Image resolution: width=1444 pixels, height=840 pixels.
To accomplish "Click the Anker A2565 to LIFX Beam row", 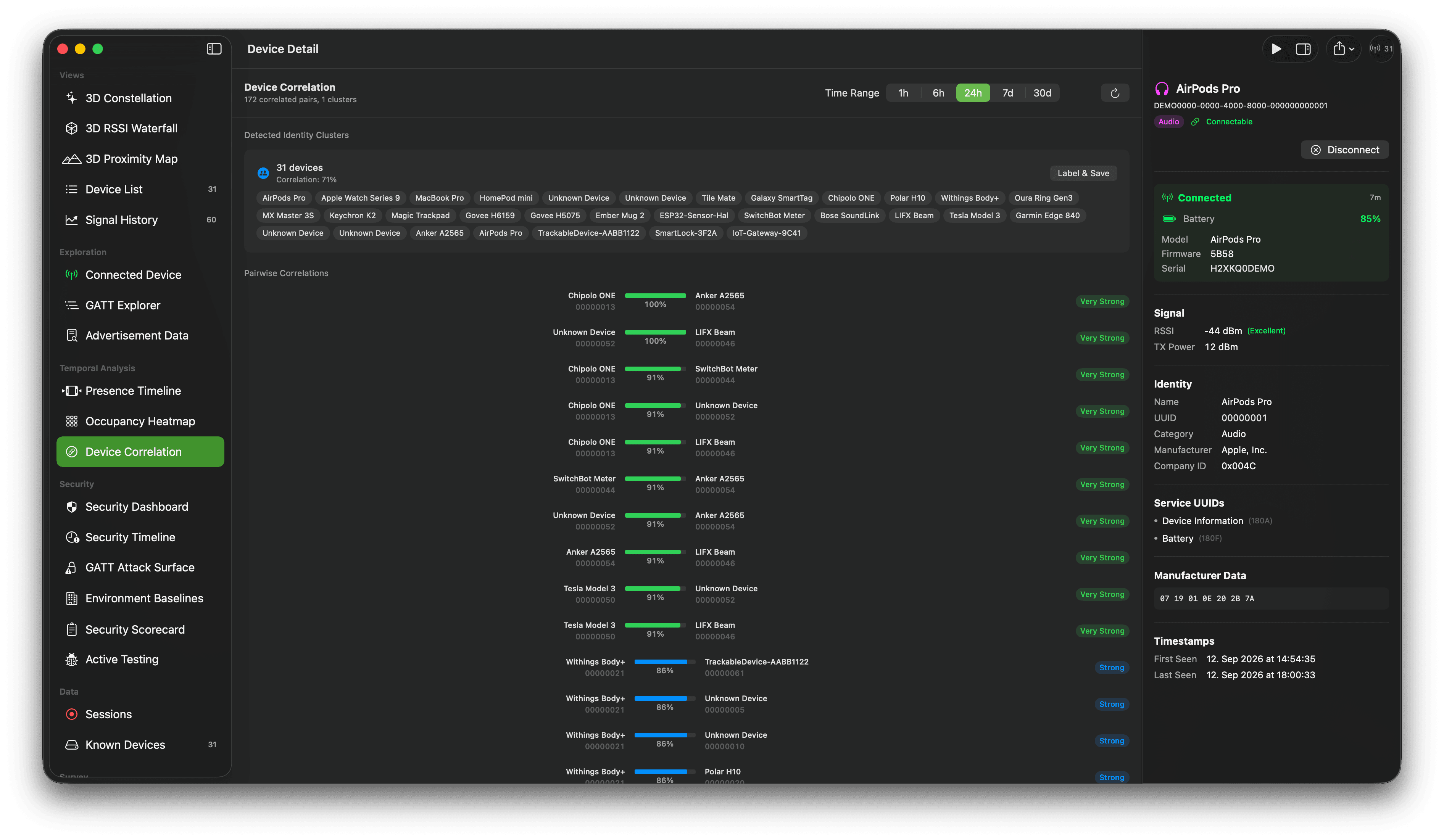I will [x=687, y=557].
